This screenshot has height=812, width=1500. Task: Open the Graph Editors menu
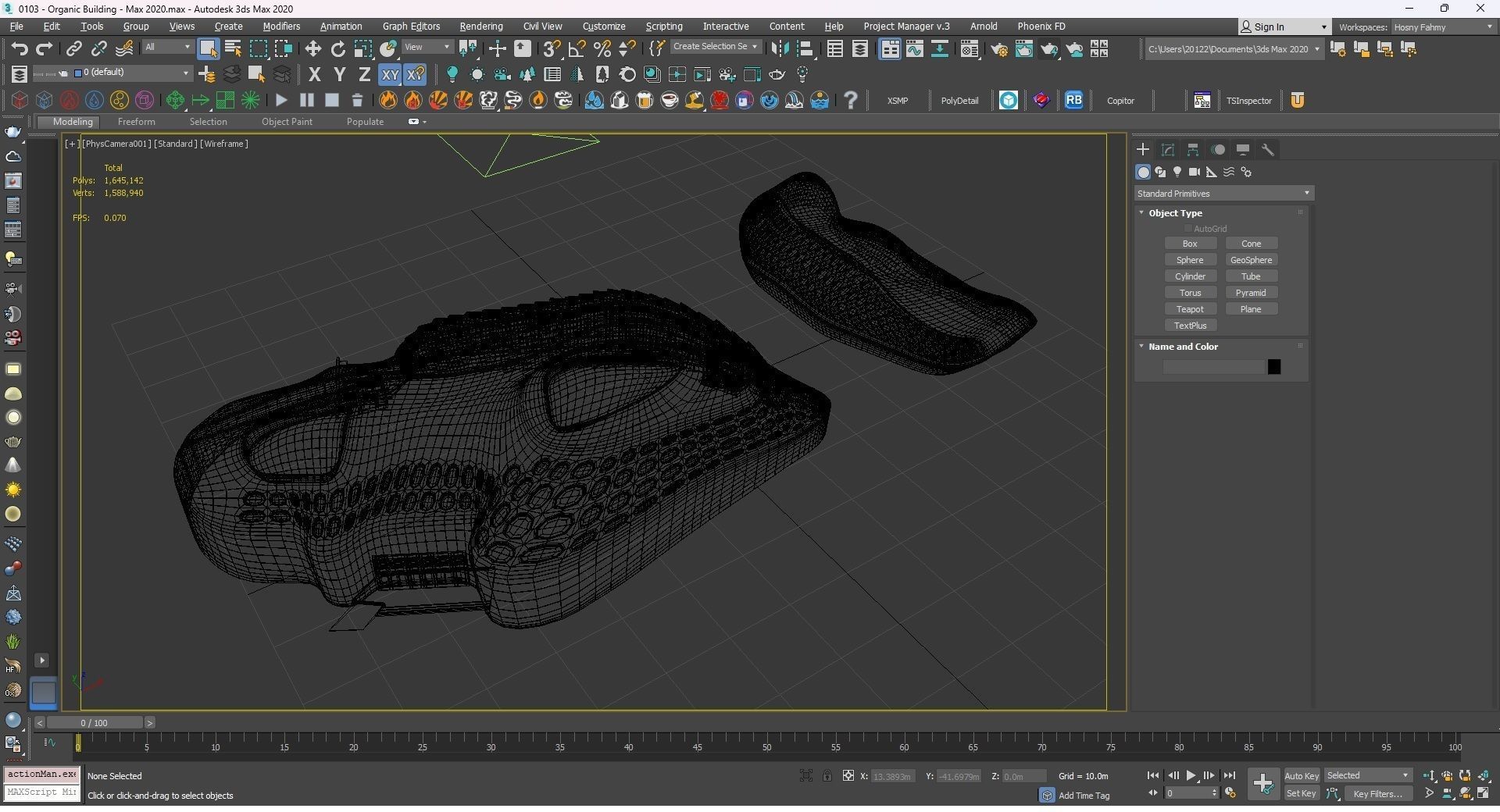tap(411, 27)
